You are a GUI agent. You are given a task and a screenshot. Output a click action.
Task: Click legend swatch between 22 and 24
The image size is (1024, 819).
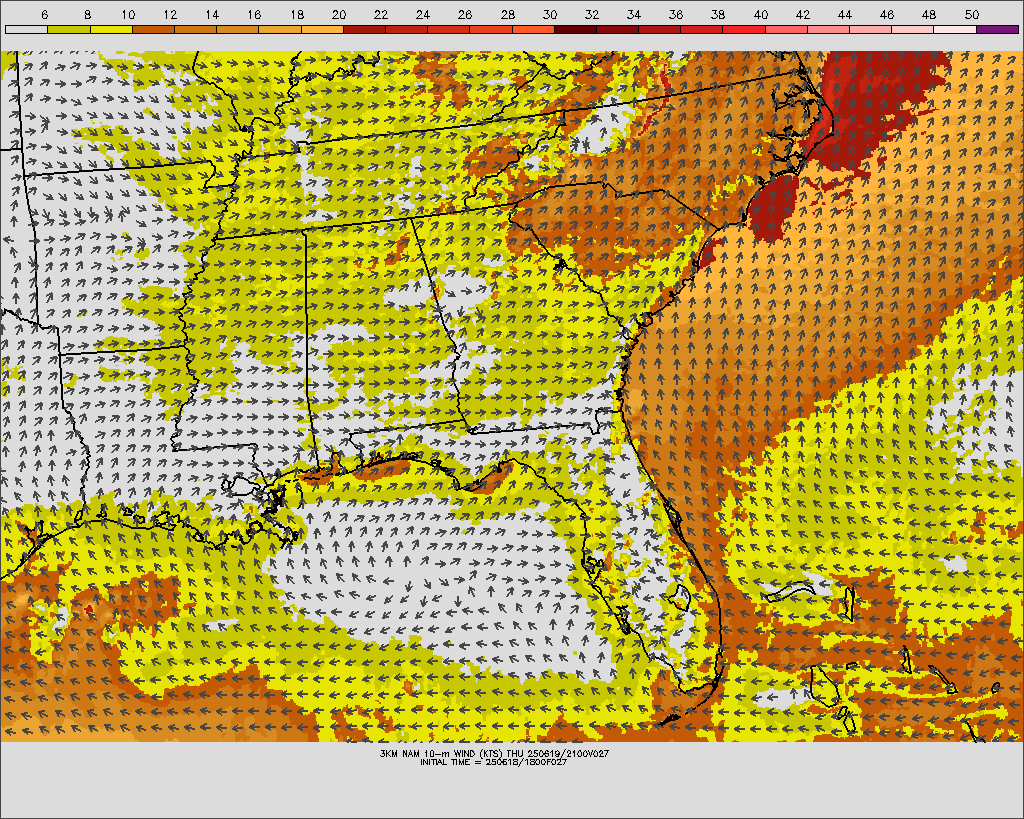407,29
